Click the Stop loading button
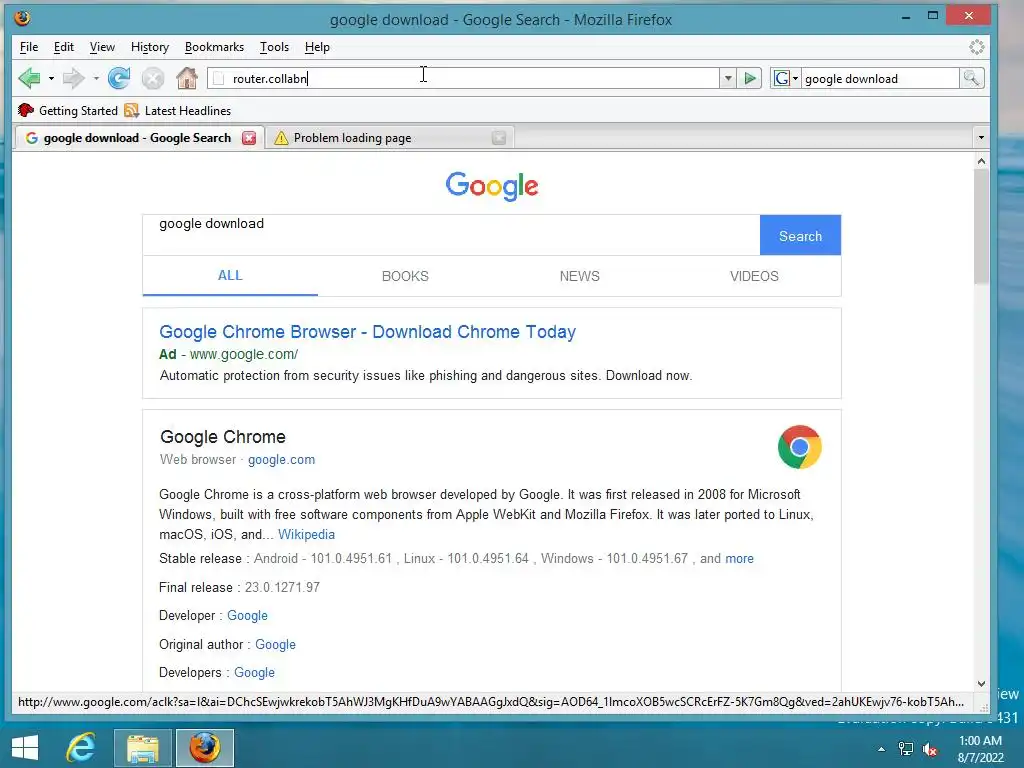Image resolution: width=1024 pixels, height=768 pixels. (x=153, y=78)
